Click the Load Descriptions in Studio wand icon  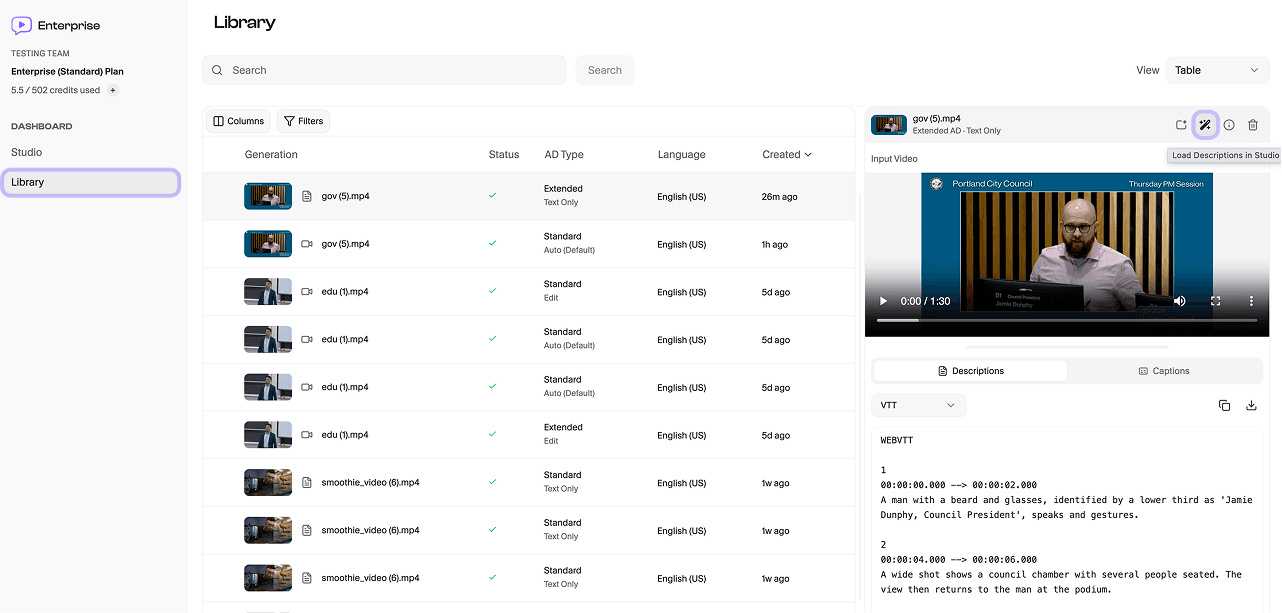click(x=1205, y=124)
